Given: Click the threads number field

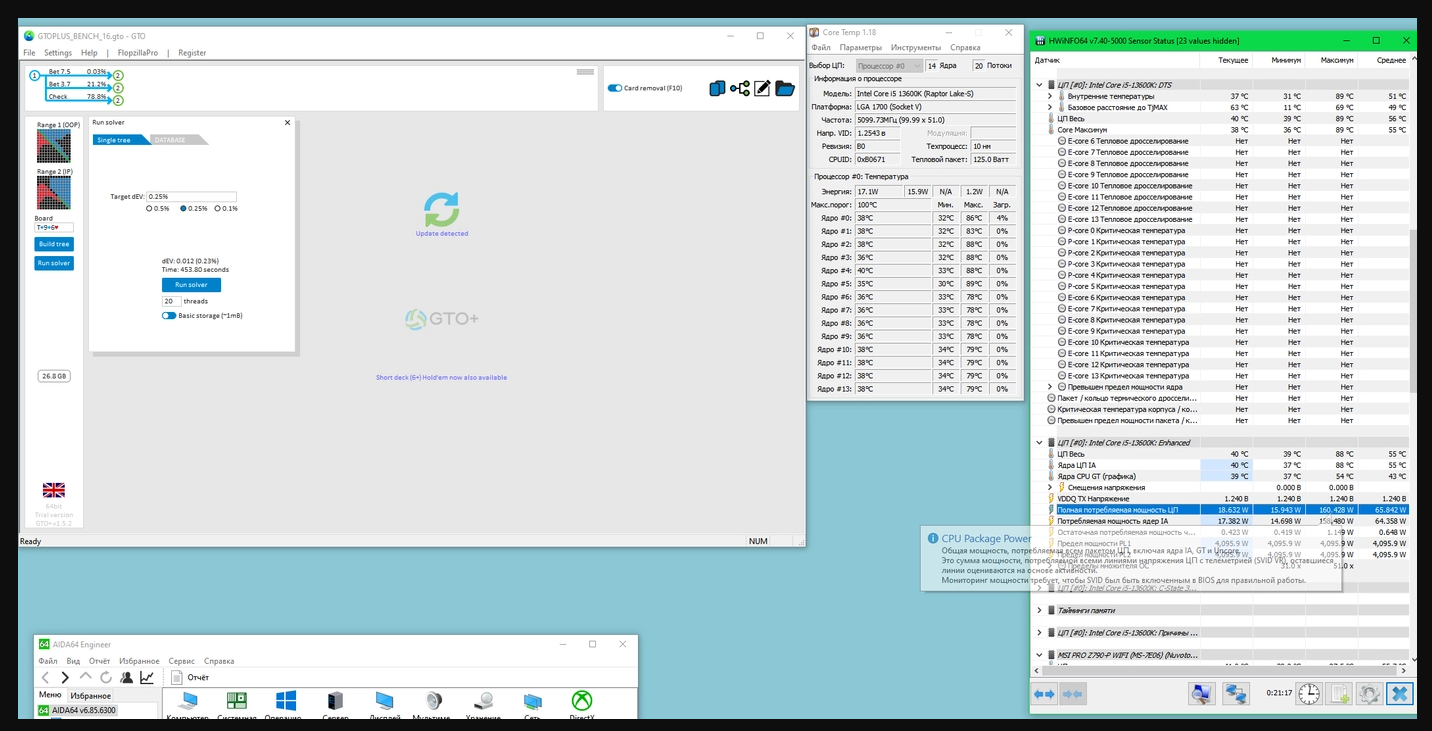Looking at the screenshot, I should click(171, 301).
